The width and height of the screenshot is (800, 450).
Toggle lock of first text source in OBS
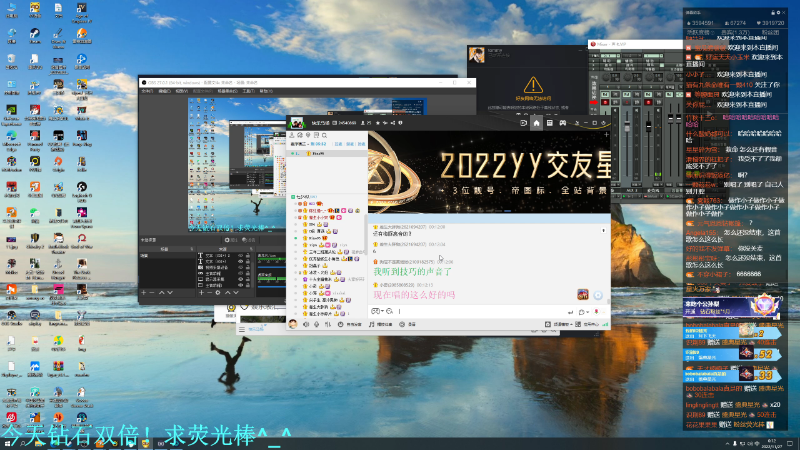[248, 256]
